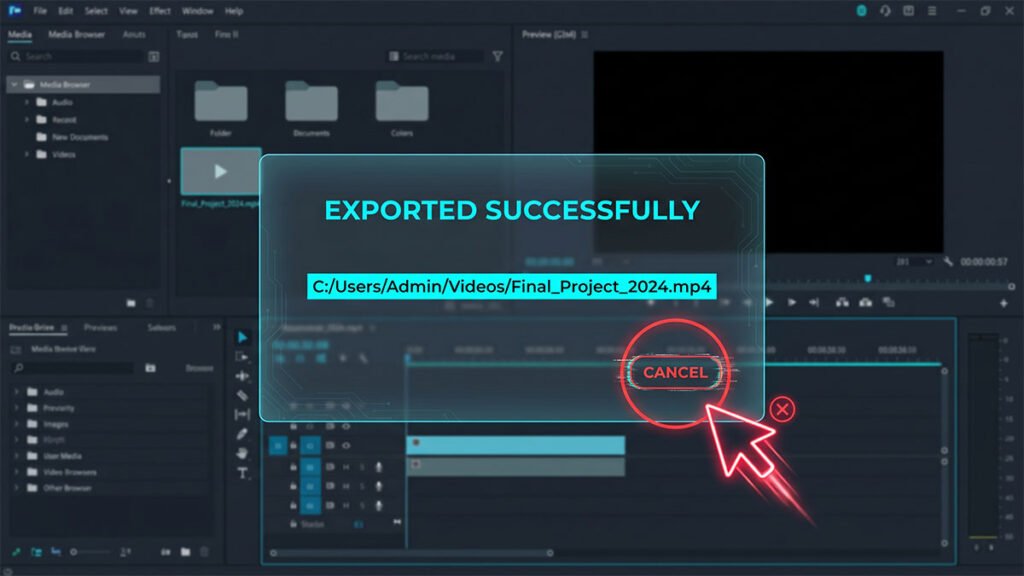Viewport: 1024px width, 576px height.
Task: Click the headset support icon in title bar
Action: 885,10
